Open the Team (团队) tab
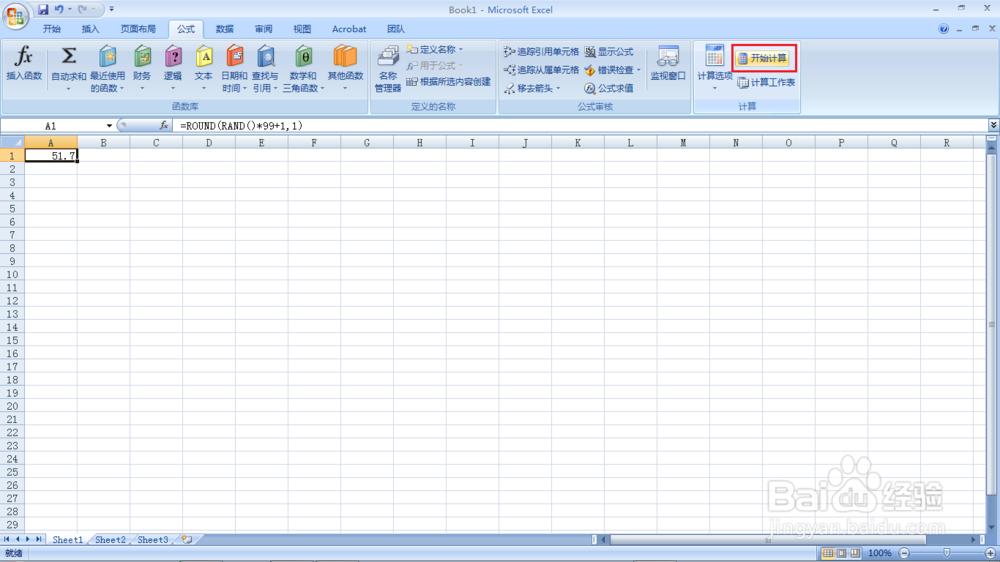1000x562 pixels. tap(395, 29)
